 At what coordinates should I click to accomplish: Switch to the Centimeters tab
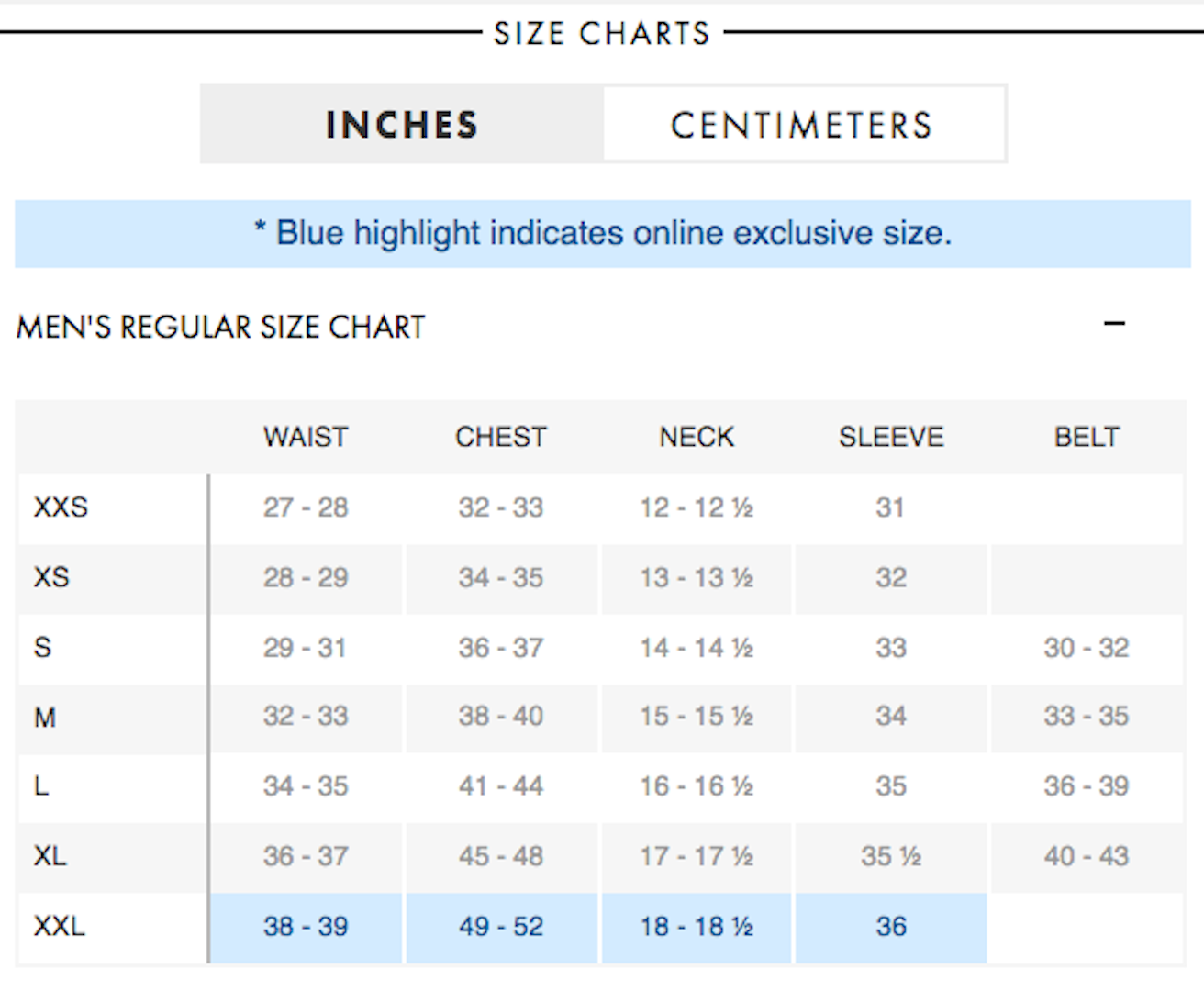point(802,125)
